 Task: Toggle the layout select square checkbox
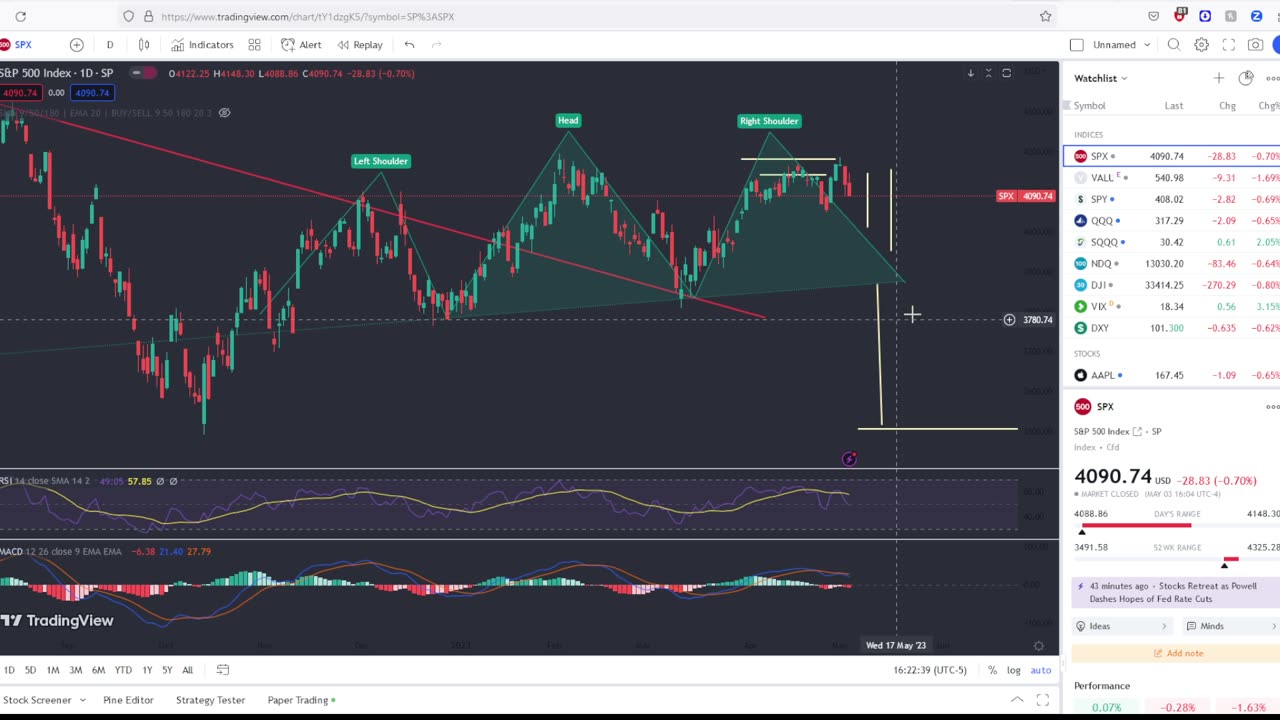pyautogui.click(x=1076, y=44)
